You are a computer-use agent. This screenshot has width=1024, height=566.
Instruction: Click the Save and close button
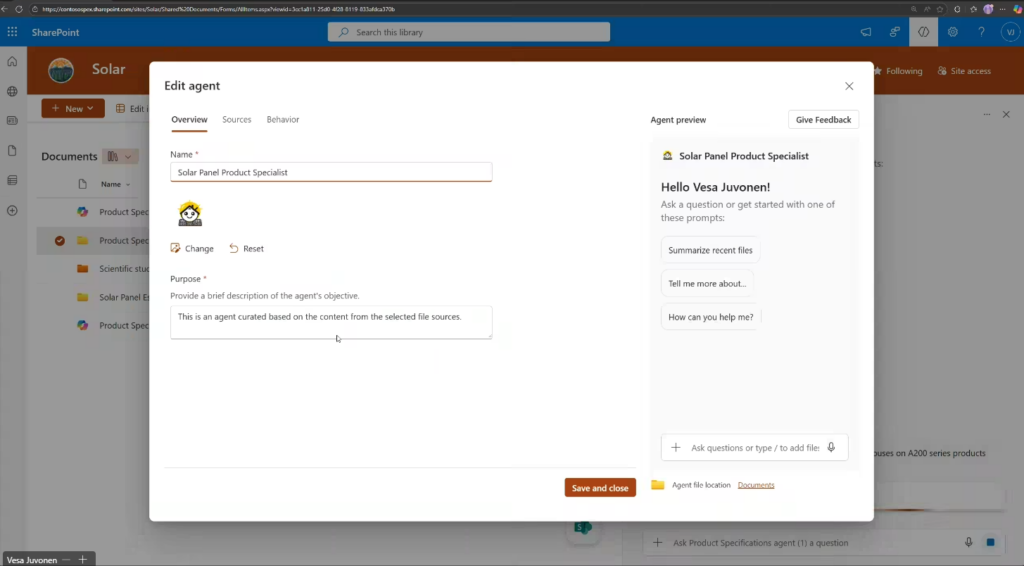pyautogui.click(x=600, y=488)
